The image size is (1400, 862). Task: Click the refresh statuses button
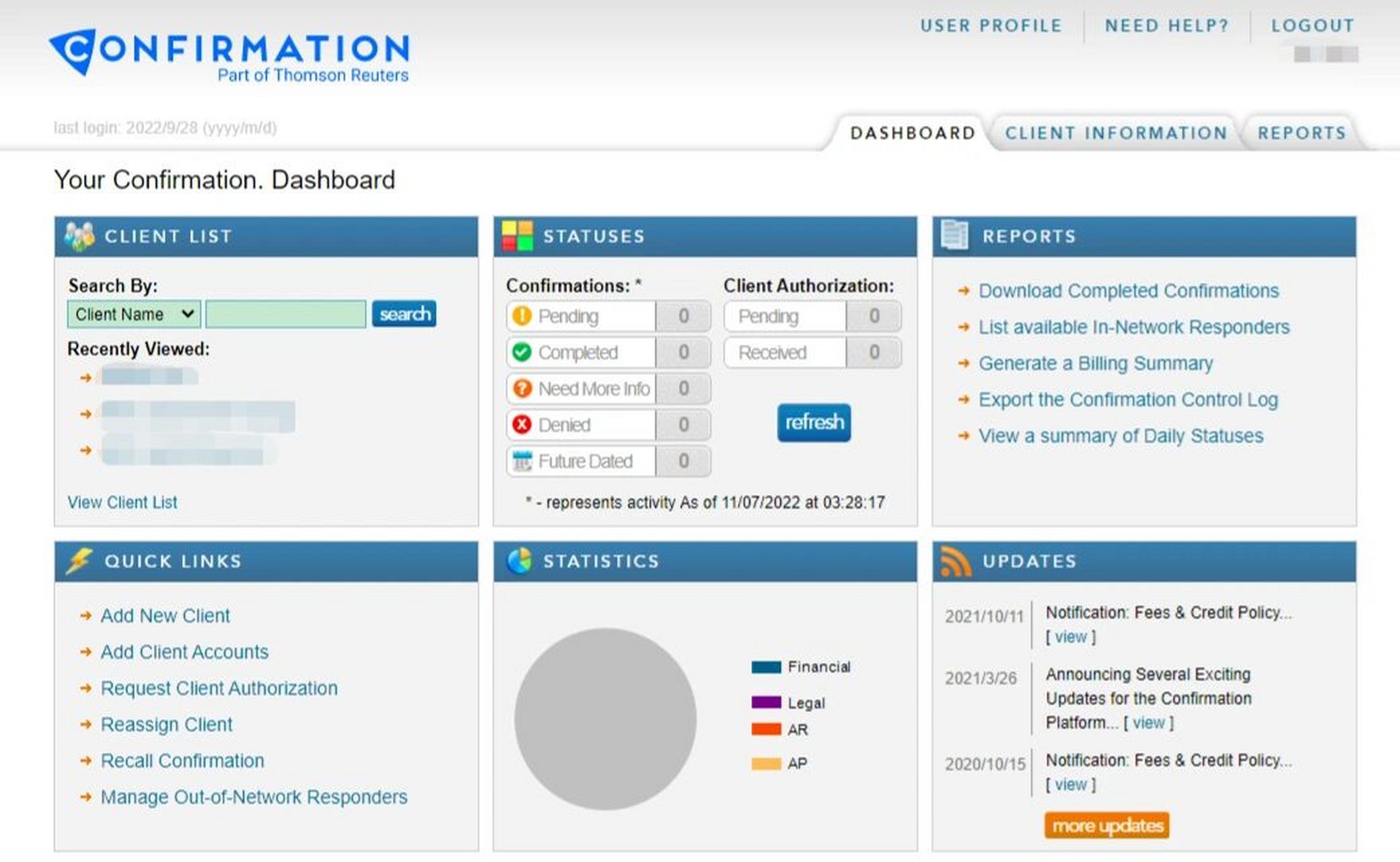pyautogui.click(x=814, y=423)
